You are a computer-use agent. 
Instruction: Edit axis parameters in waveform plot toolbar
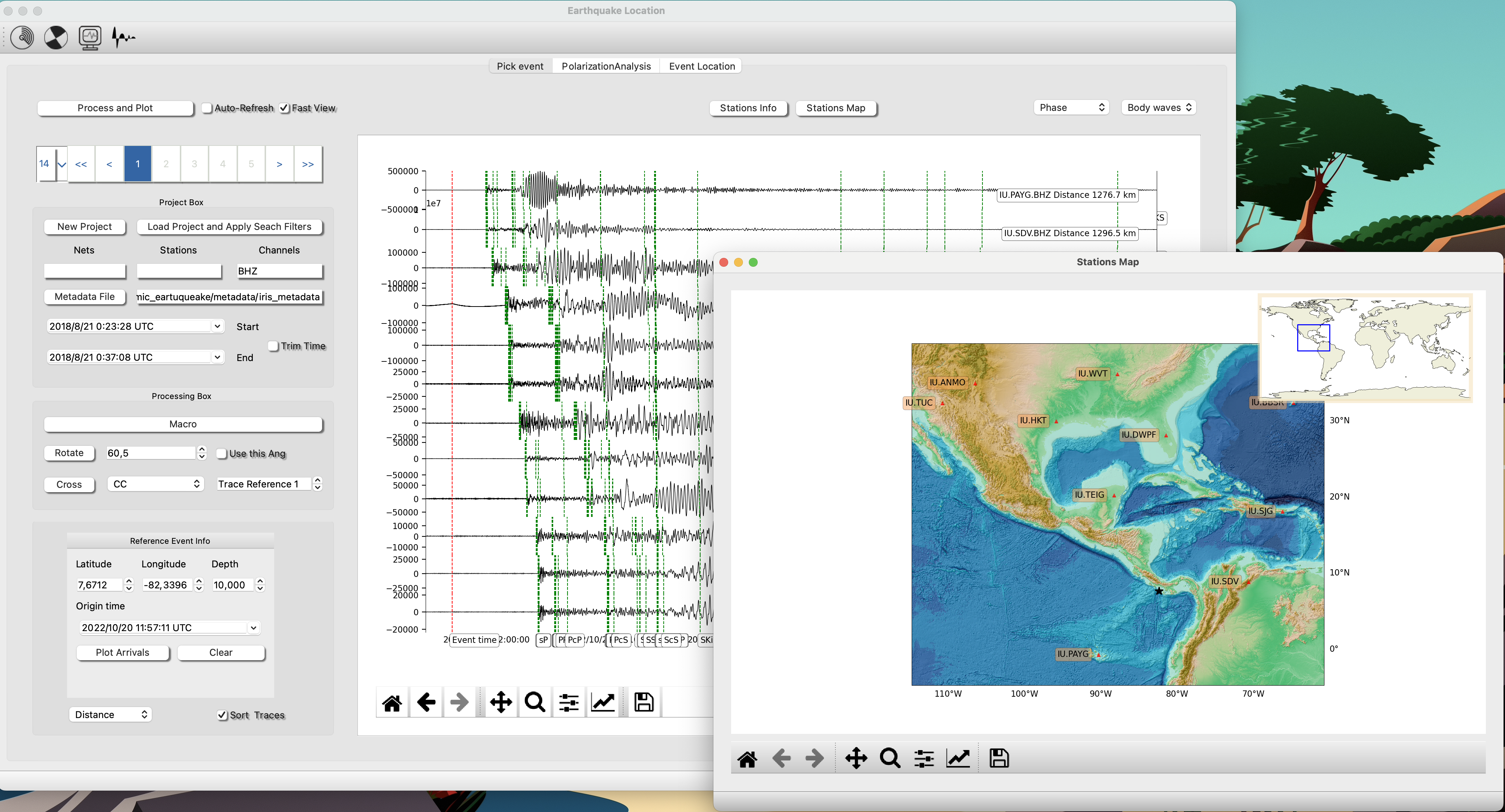(x=603, y=702)
